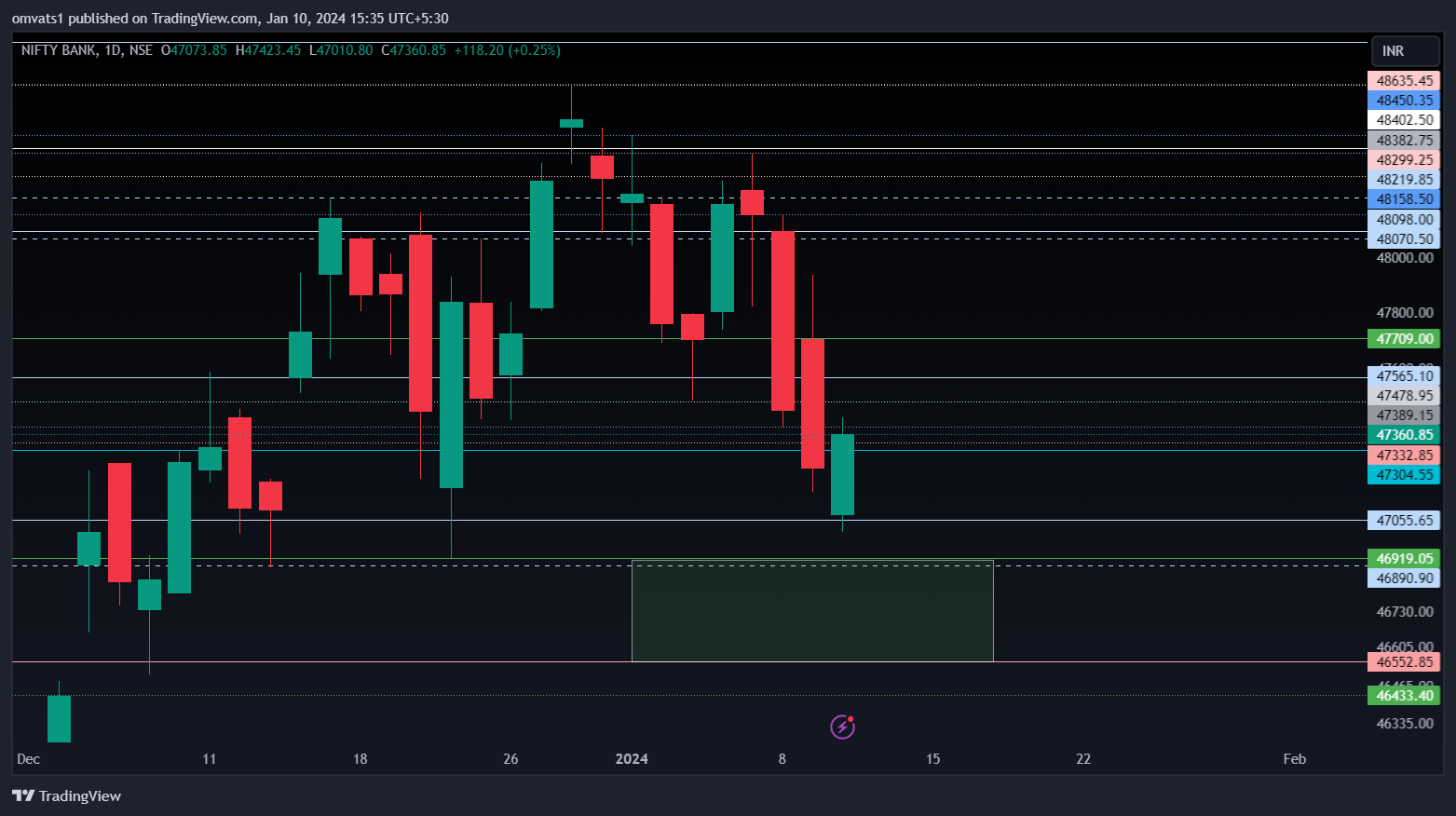Click the white 48402.50 price label
Viewport: 1456px width, 816px height.
pos(1404,120)
